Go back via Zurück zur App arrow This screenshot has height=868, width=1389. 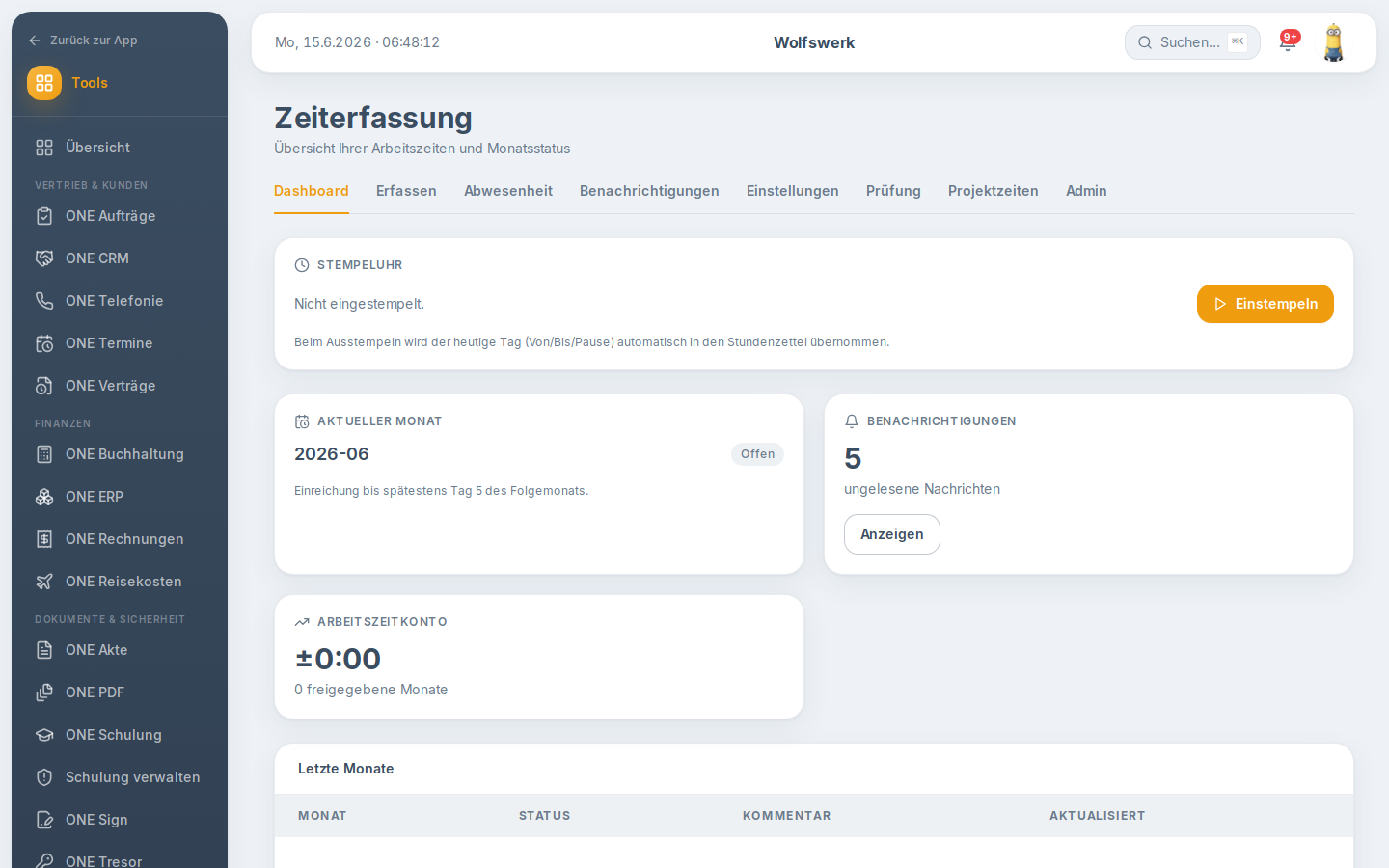tap(35, 41)
